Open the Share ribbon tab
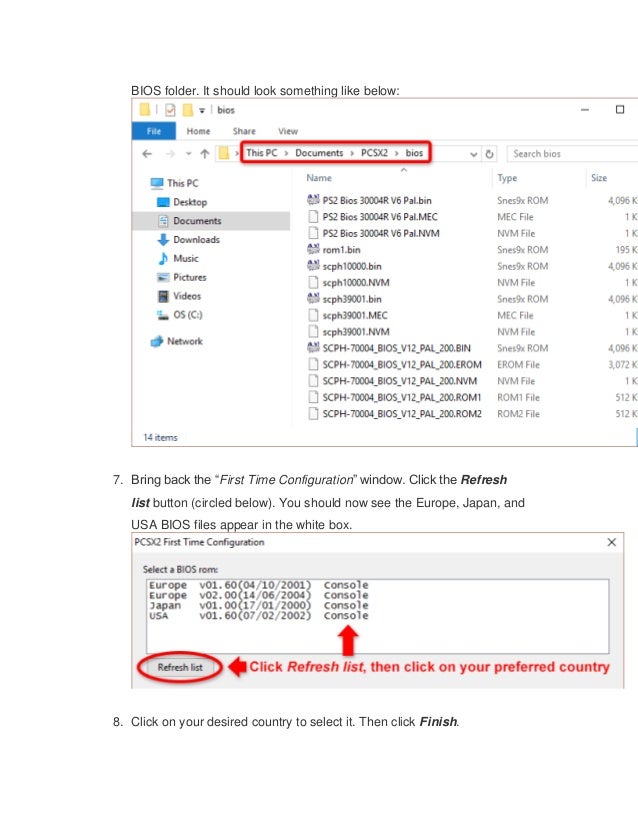 (x=244, y=131)
